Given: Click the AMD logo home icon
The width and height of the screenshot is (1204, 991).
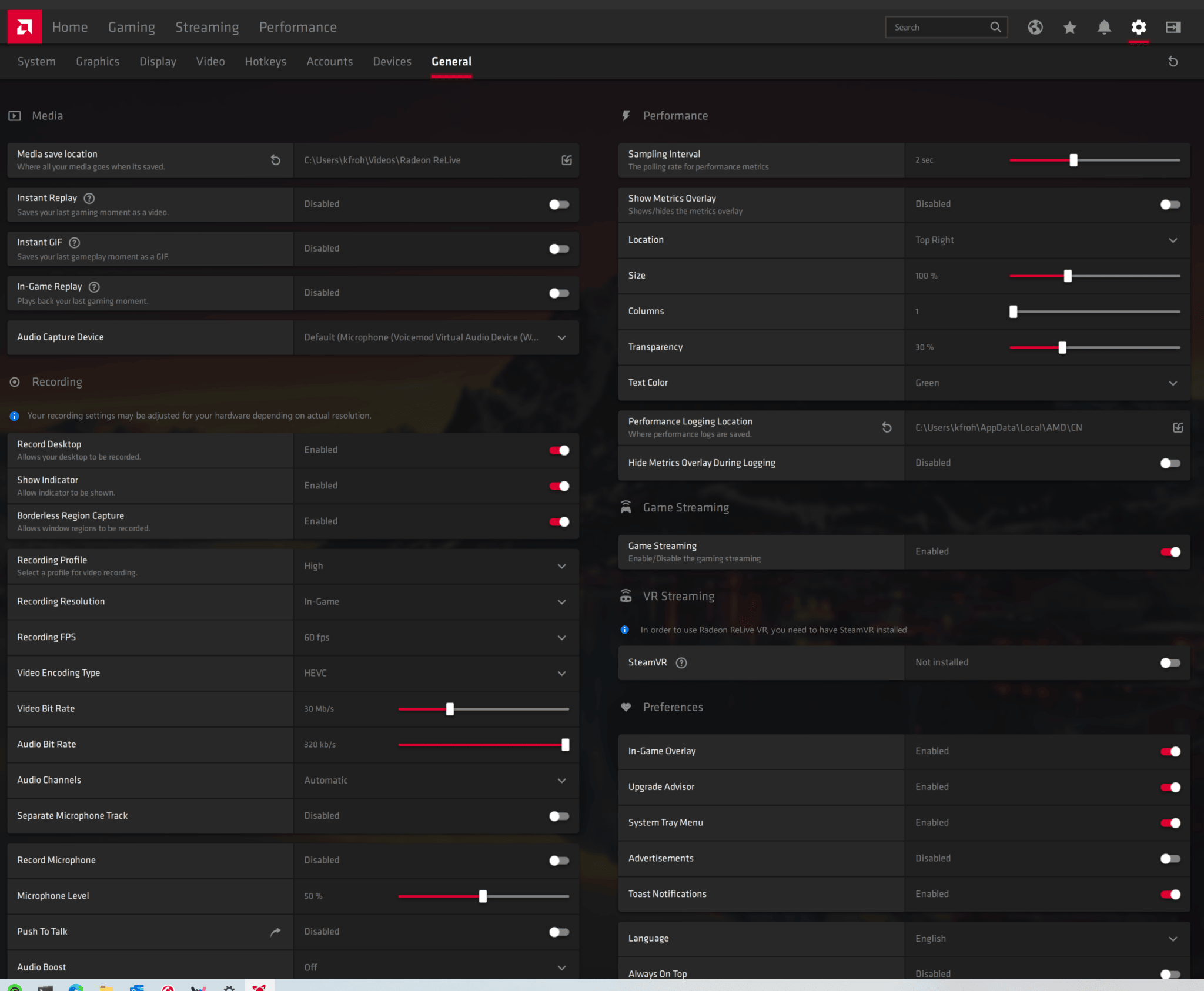Looking at the screenshot, I should tap(24, 27).
